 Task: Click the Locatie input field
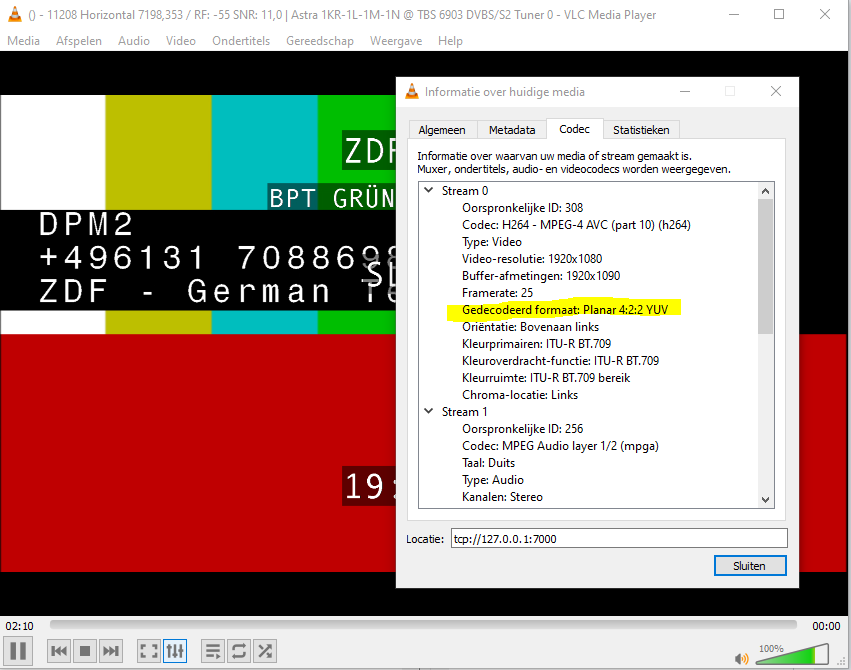pyautogui.click(x=618, y=539)
